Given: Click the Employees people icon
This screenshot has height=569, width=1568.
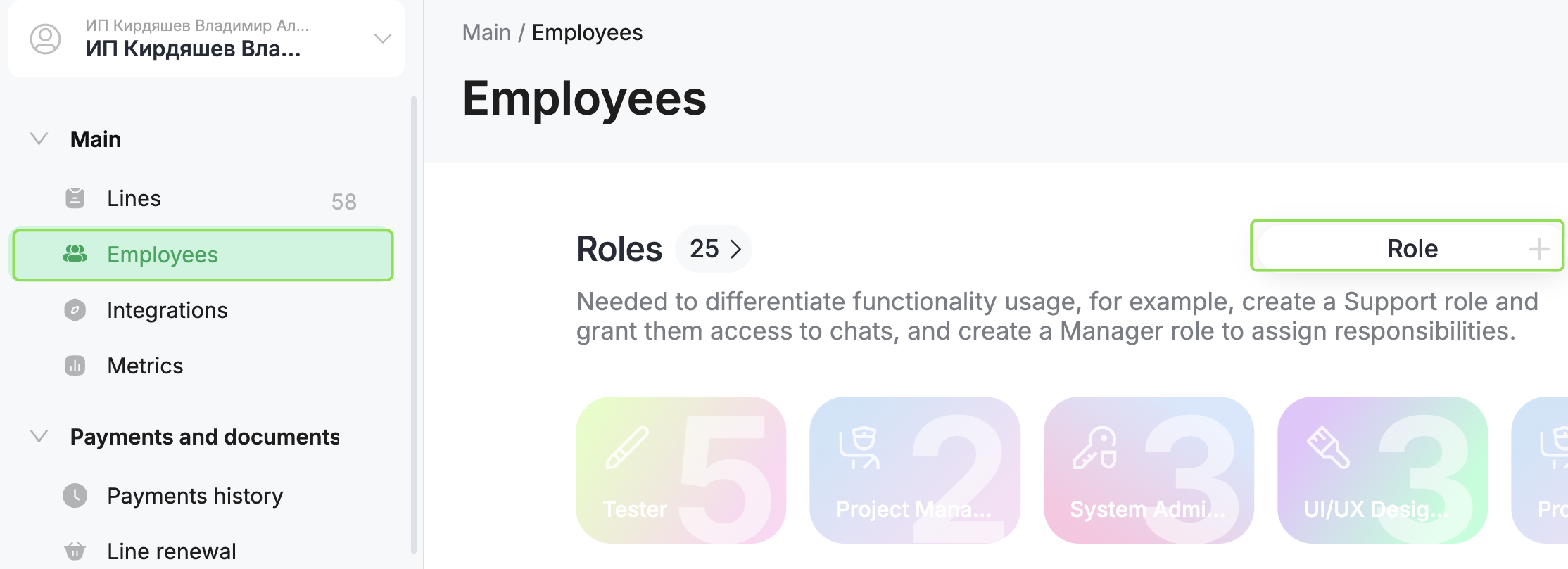Looking at the screenshot, I should coord(75,255).
